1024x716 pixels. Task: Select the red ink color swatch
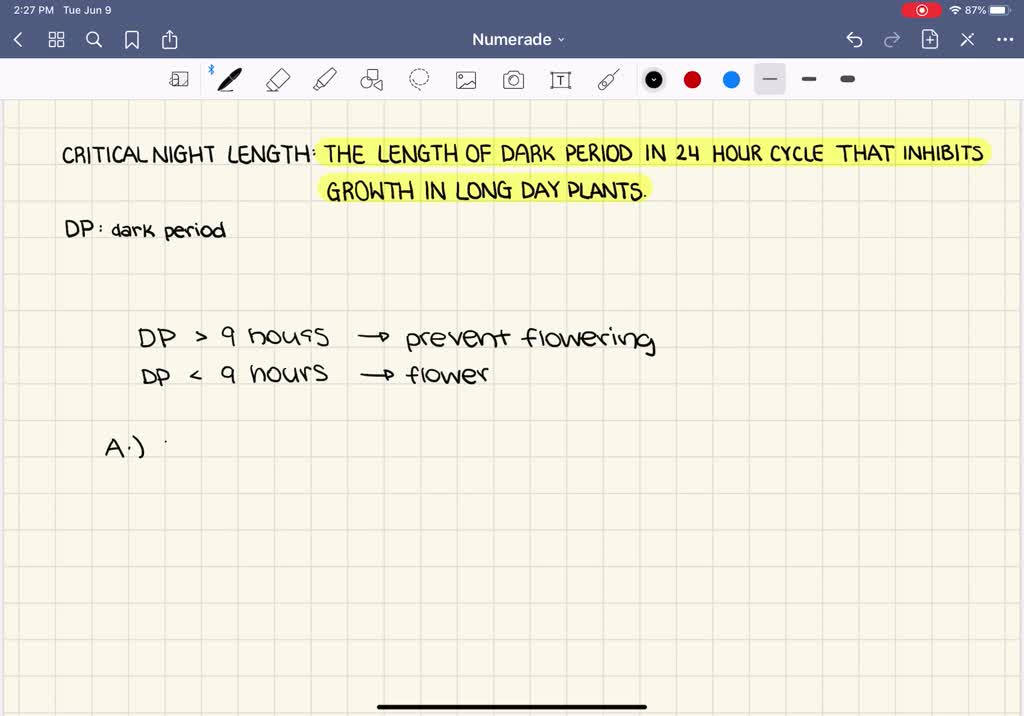pyautogui.click(x=692, y=79)
